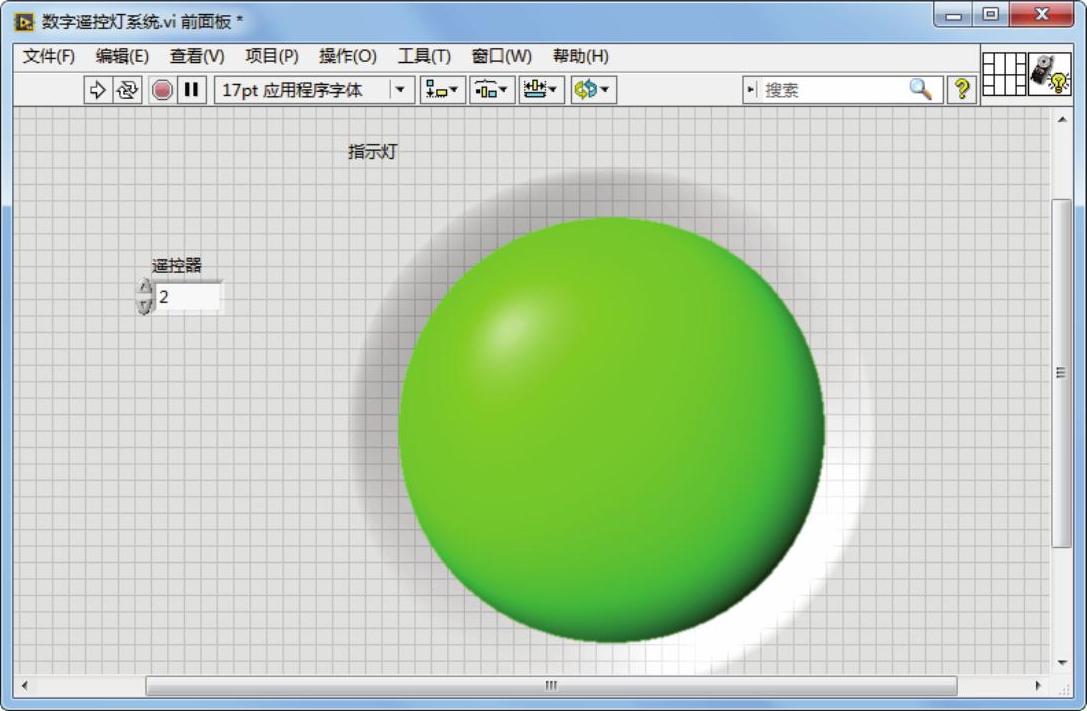The width and height of the screenshot is (1087, 711).
Task: Open the 窗口(W) menu
Action: [501, 56]
